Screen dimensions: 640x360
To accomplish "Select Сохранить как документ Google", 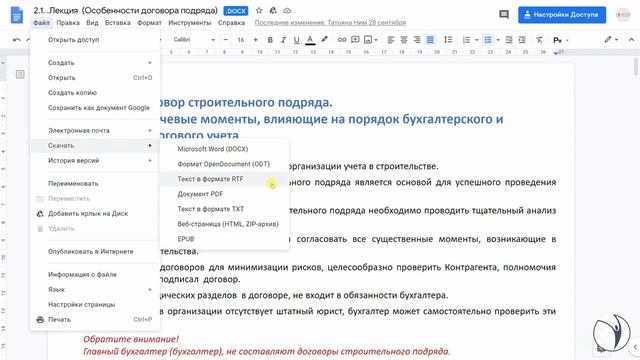I will [x=95, y=108].
